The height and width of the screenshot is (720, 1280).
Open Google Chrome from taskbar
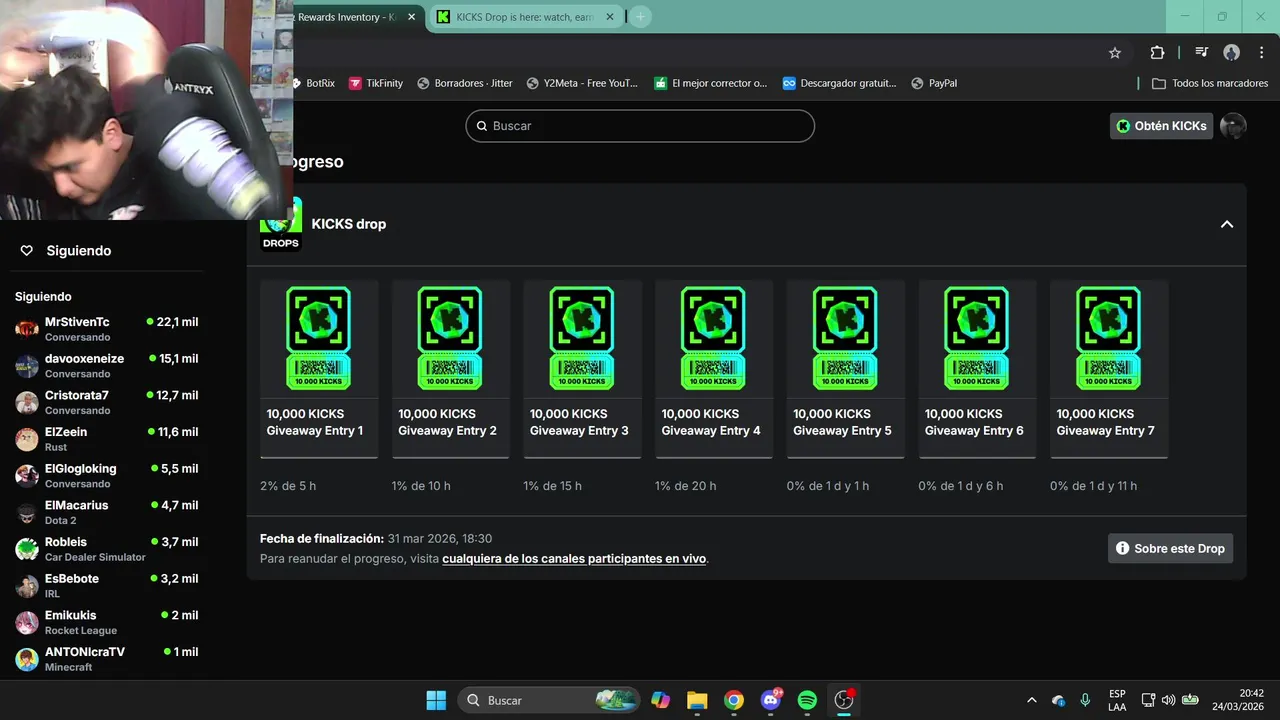point(734,700)
